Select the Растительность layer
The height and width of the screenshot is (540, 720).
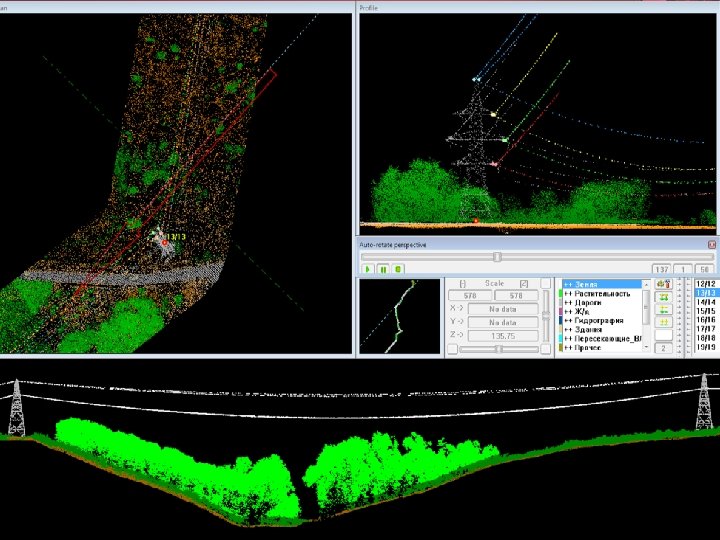pos(602,294)
